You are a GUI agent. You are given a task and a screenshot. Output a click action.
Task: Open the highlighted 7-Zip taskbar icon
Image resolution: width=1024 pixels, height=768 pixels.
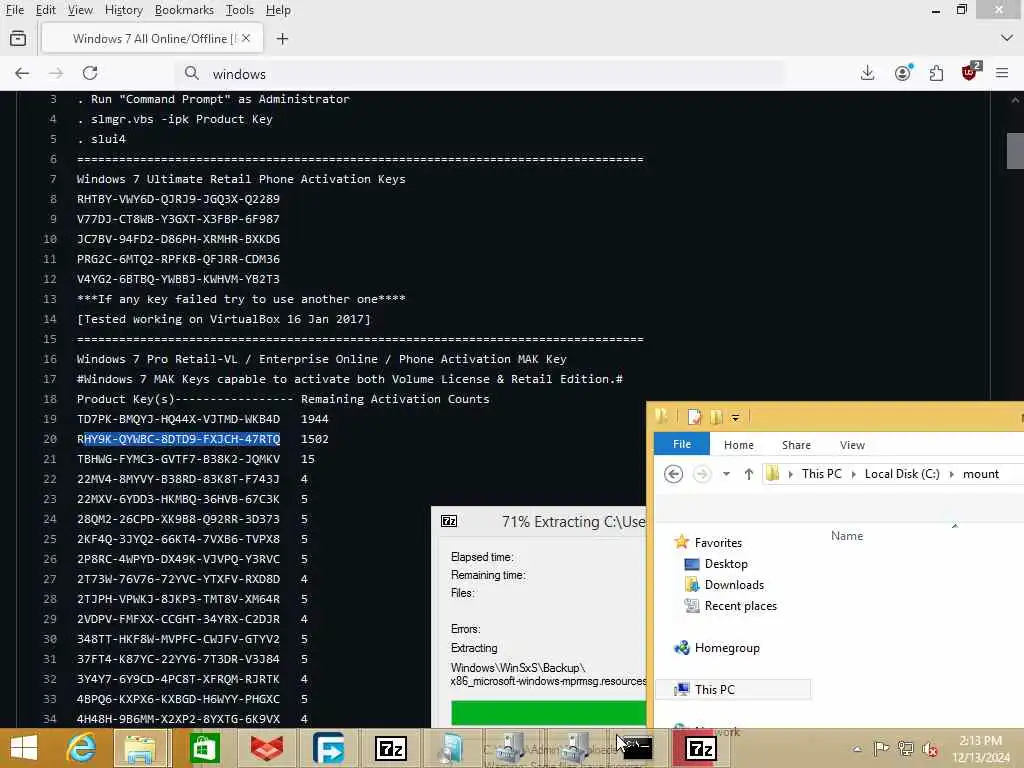click(x=700, y=748)
